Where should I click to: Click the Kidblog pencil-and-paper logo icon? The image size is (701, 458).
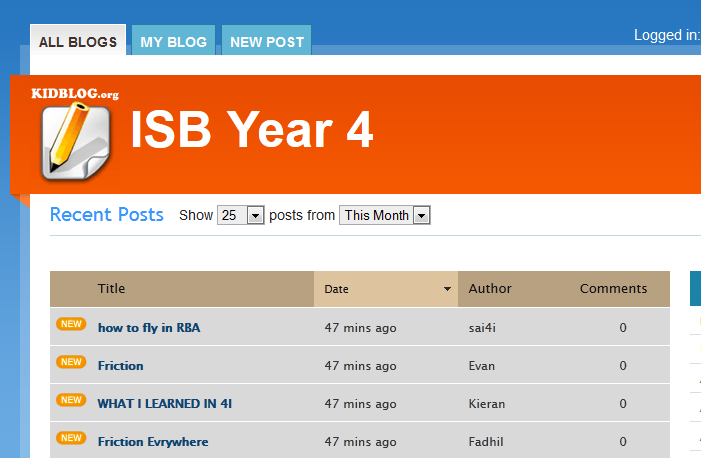[75, 141]
